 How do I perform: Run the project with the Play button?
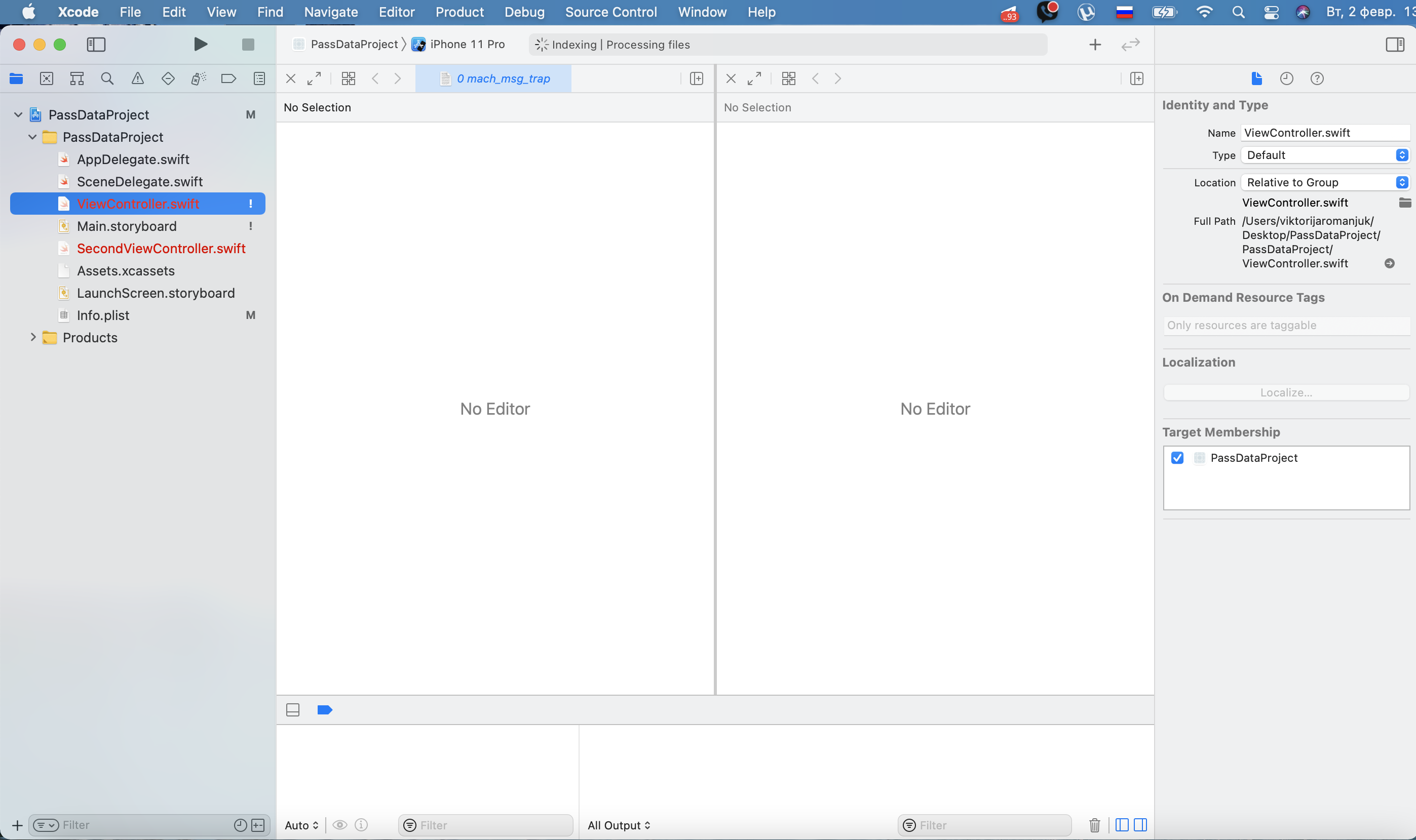[x=201, y=44]
